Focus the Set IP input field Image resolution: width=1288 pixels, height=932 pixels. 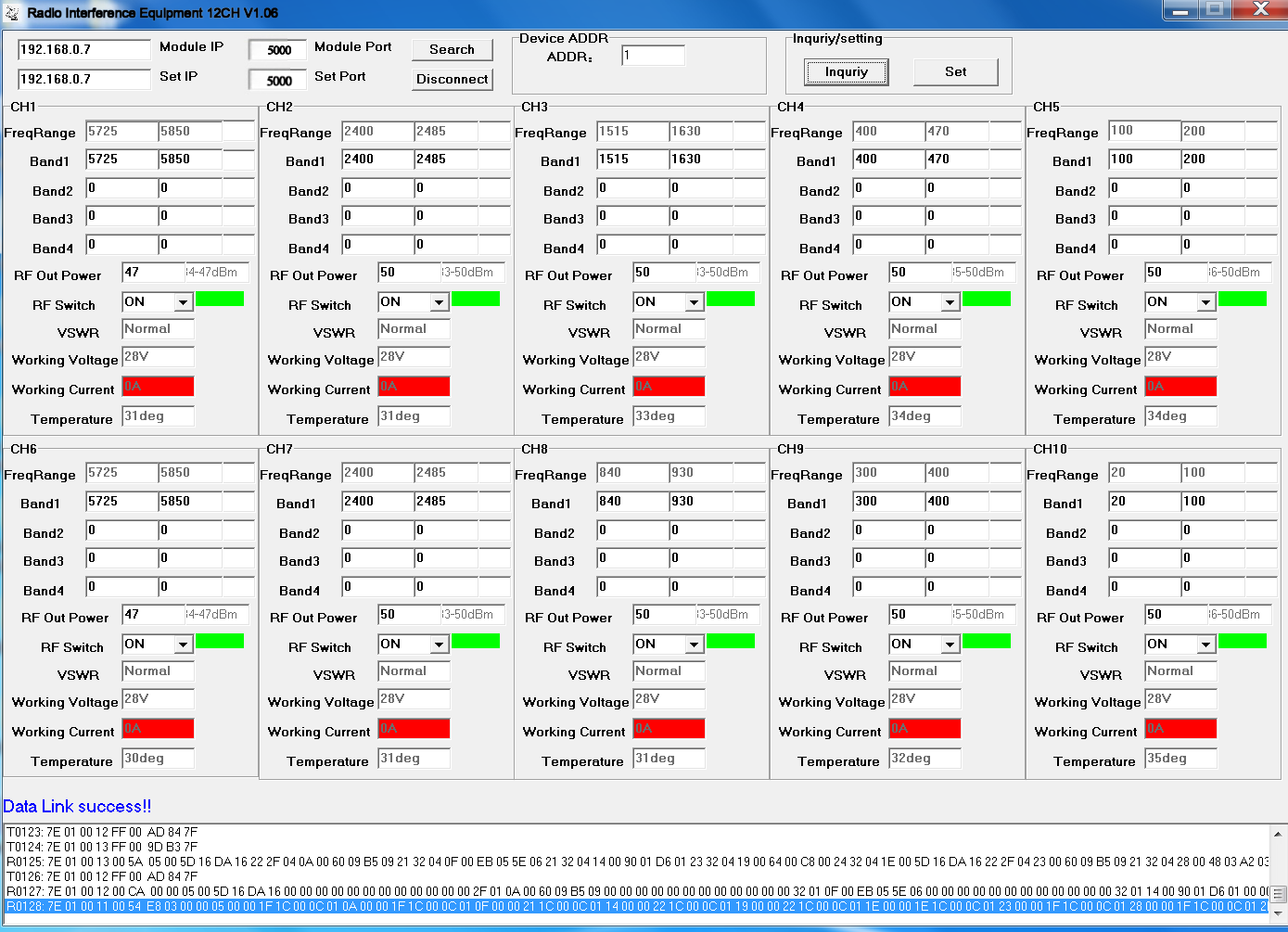coord(83,80)
